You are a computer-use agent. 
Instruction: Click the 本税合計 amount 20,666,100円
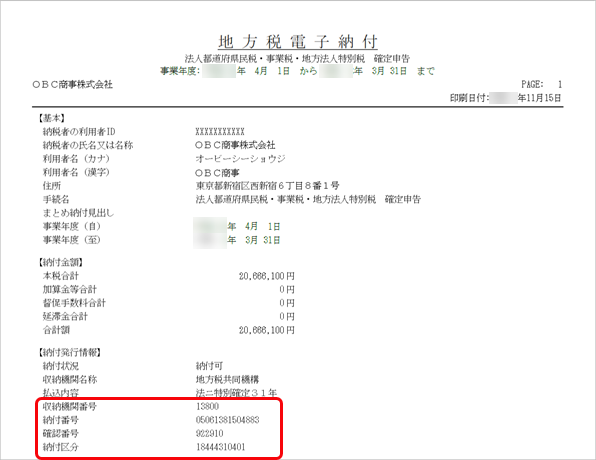point(266,276)
